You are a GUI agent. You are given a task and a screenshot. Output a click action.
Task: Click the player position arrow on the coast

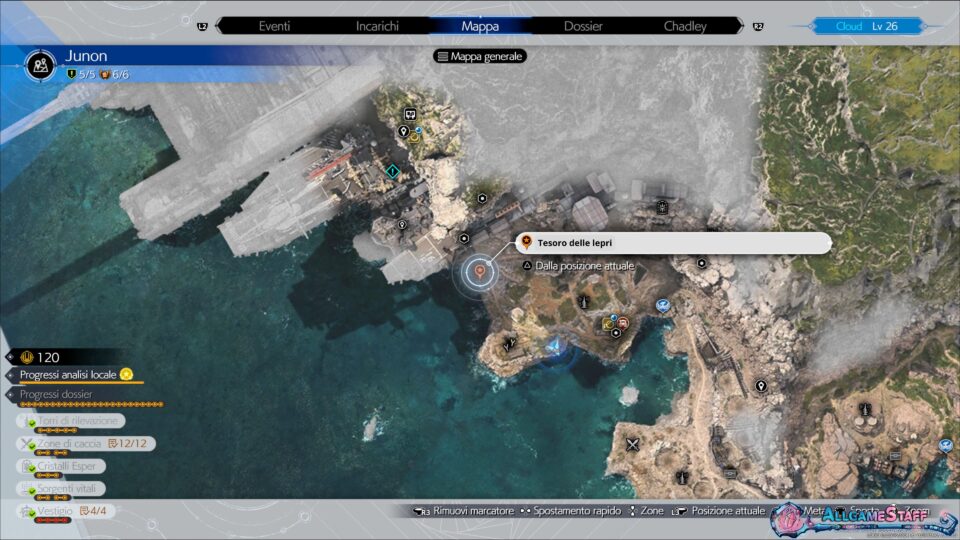pyautogui.click(x=556, y=347)
